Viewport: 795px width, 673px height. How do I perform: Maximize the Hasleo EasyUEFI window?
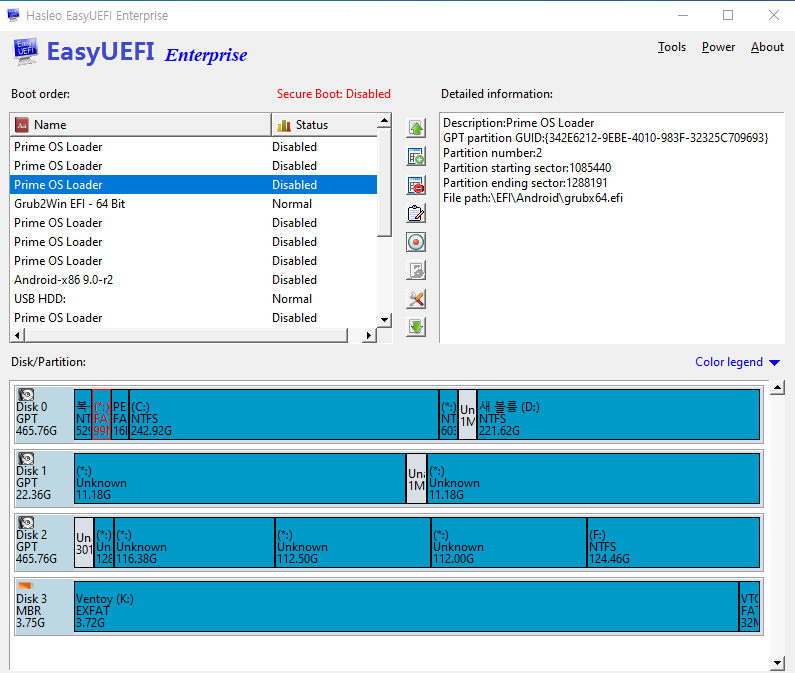(728, 15)
